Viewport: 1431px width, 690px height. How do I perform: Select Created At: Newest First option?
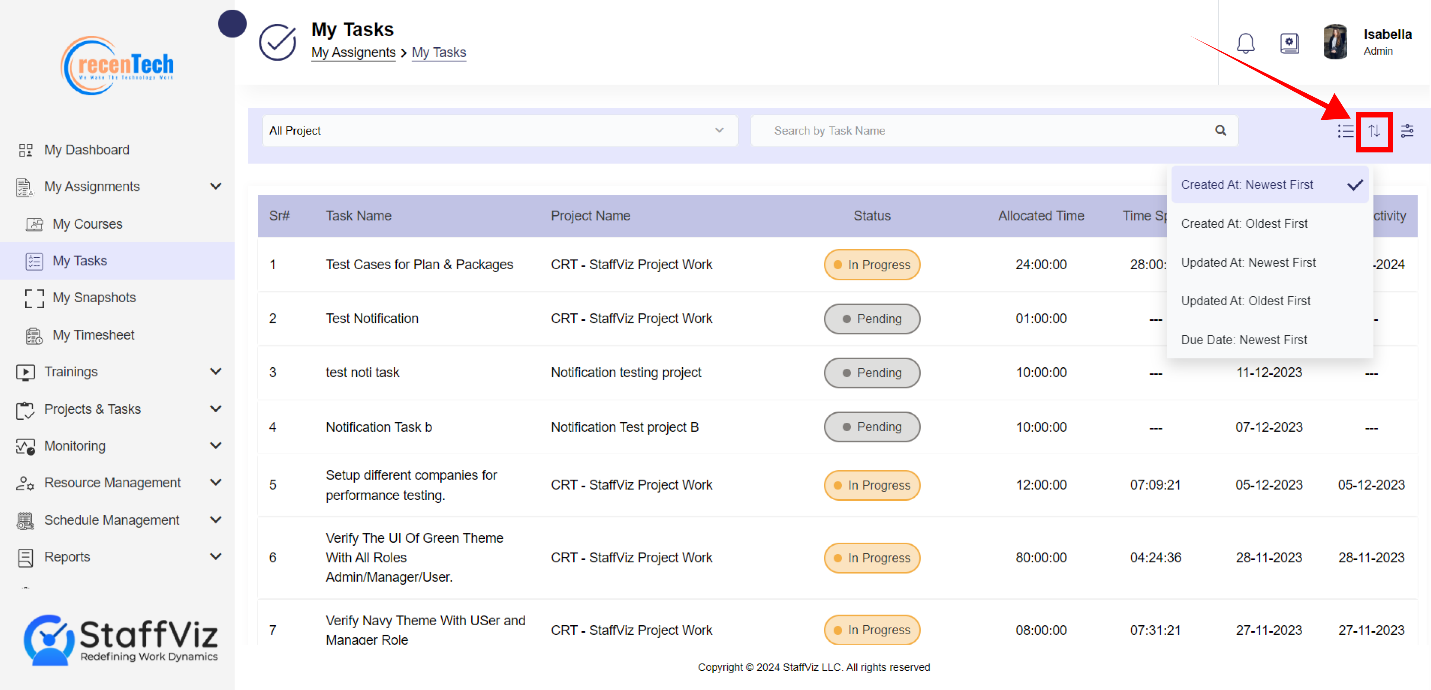pos(1269,185)
